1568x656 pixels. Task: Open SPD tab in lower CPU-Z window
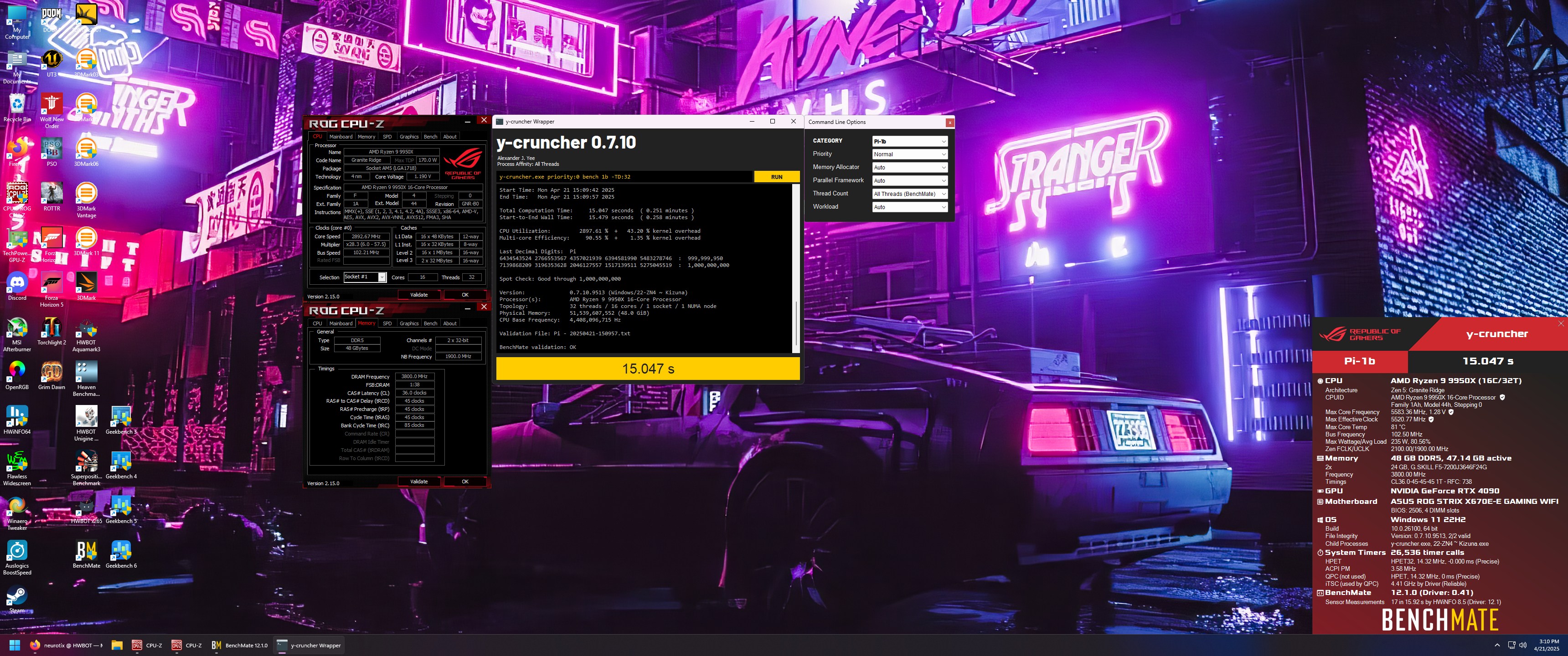[x=387, y=324]
